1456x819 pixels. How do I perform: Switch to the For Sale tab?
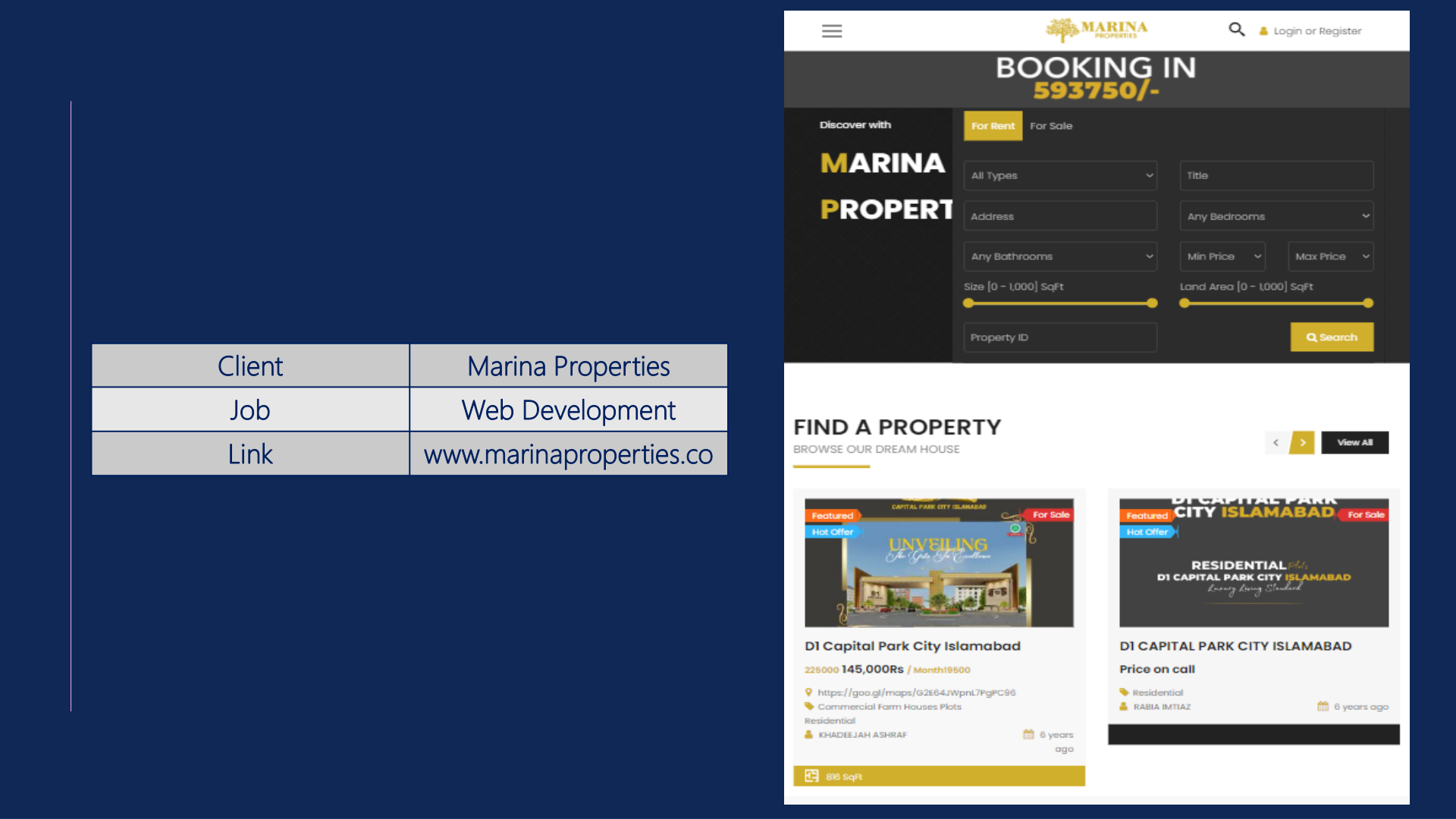click(x=1050, y=126)
